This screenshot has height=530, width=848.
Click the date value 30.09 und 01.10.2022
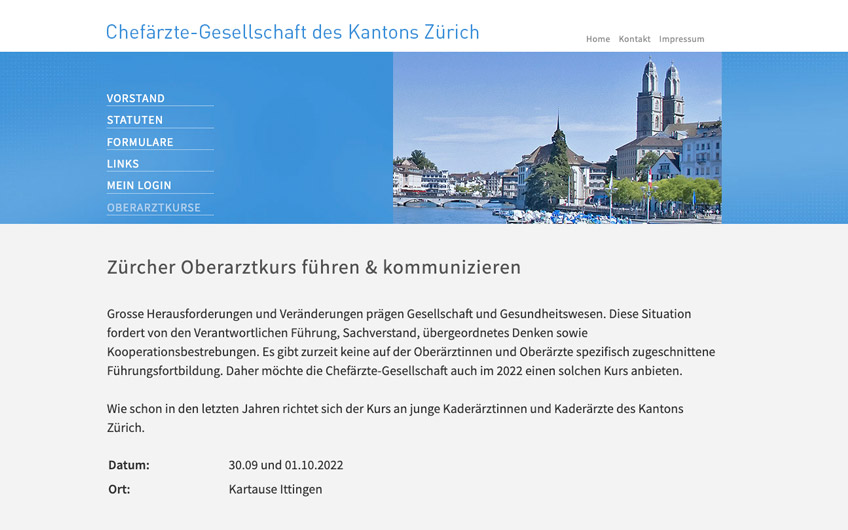[x=286, y=465]
